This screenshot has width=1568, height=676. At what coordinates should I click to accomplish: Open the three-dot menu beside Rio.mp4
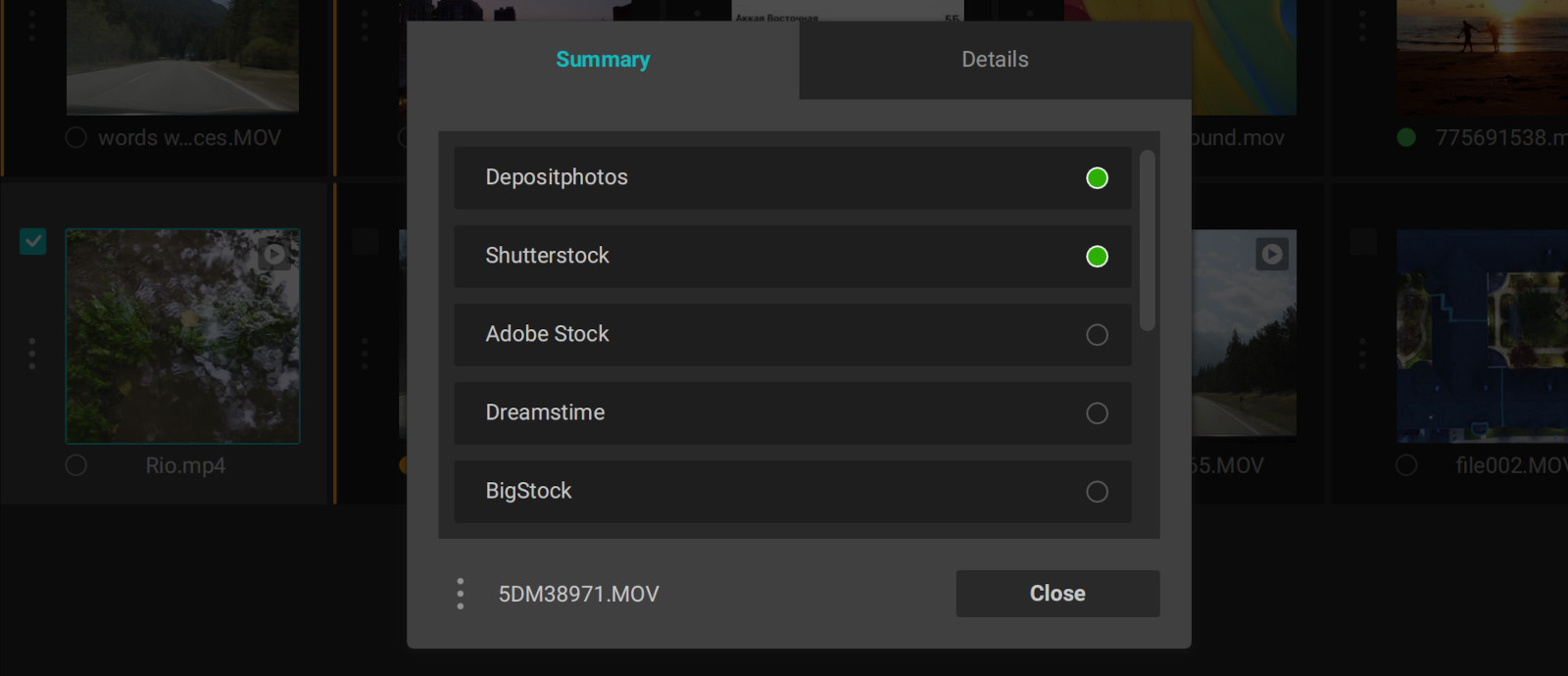click(x=32, y=354)
